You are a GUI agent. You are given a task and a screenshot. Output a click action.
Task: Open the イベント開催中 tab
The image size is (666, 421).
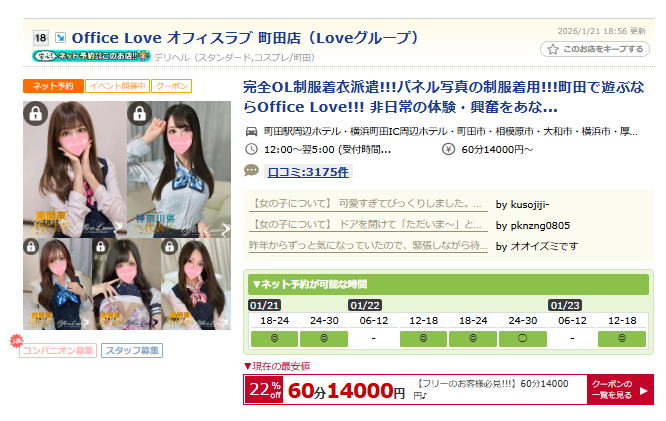(x=117, y=86)
